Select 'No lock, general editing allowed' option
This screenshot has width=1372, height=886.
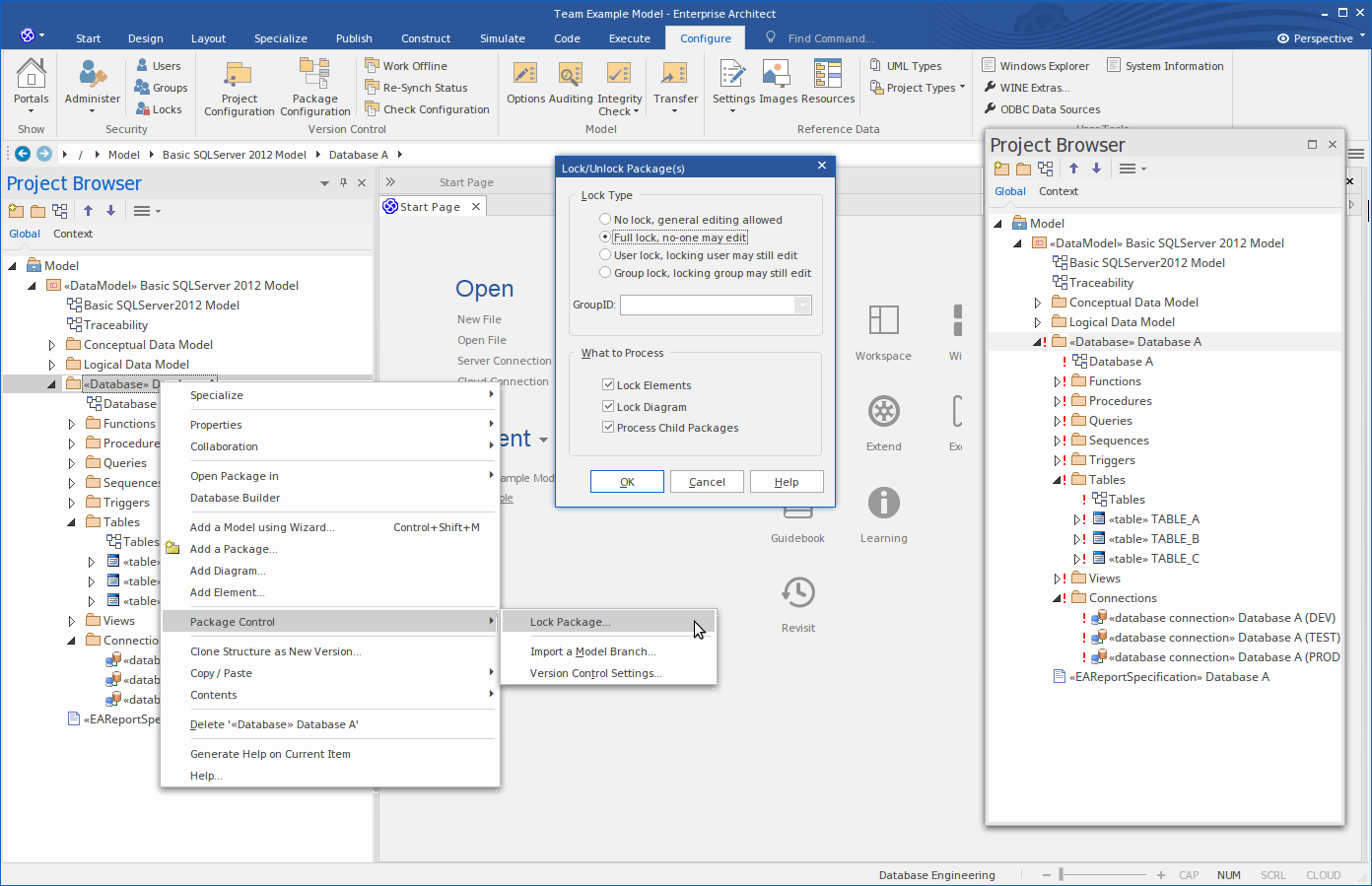click(x=605, y=220)
